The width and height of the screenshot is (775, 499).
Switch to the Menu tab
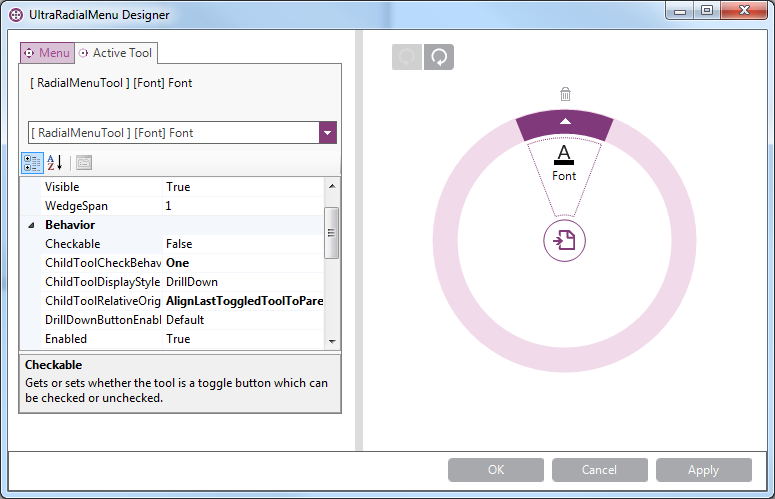[47, 52]
